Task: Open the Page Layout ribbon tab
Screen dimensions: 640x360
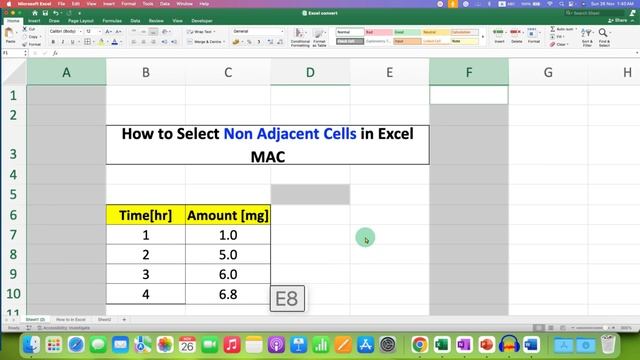Action: pyautogui.click(x=81, y=21)
